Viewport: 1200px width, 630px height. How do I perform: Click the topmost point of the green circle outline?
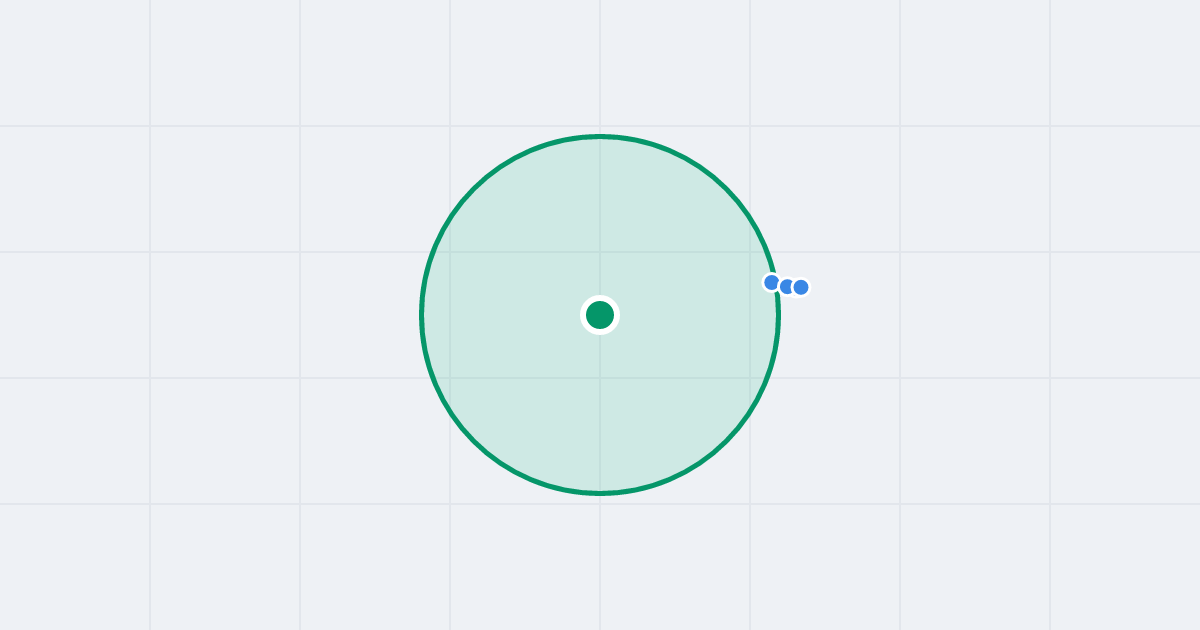coord(600,136)
